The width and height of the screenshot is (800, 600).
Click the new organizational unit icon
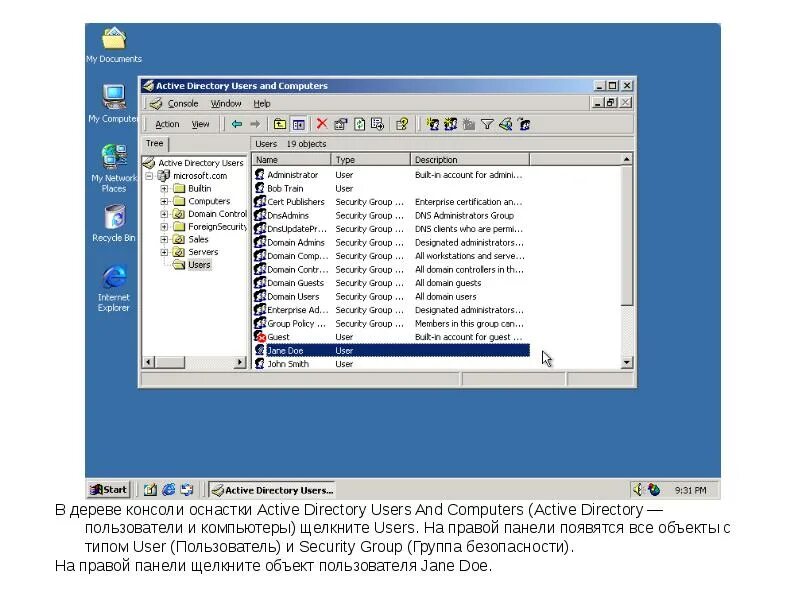(x=469, y=124)
